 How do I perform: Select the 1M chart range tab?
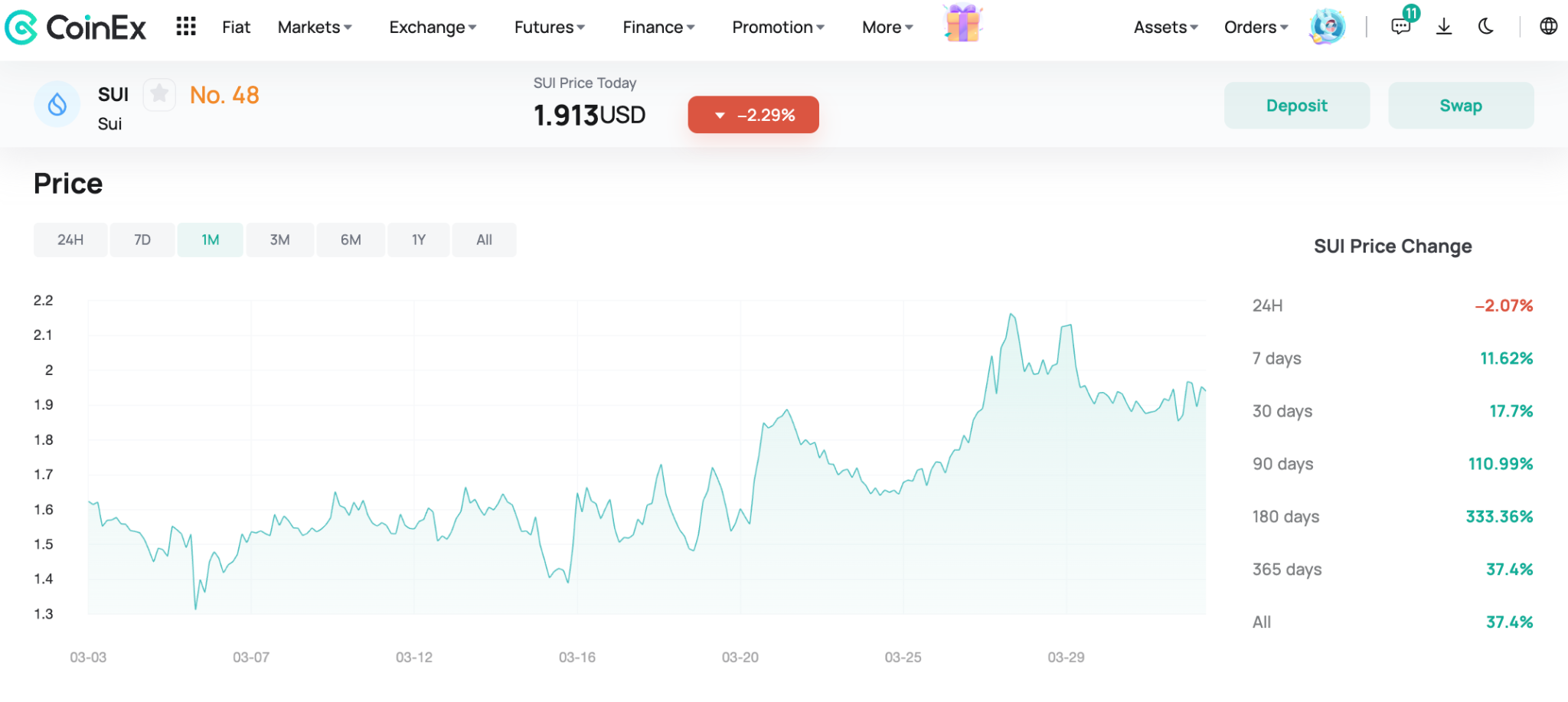(211, 240)
